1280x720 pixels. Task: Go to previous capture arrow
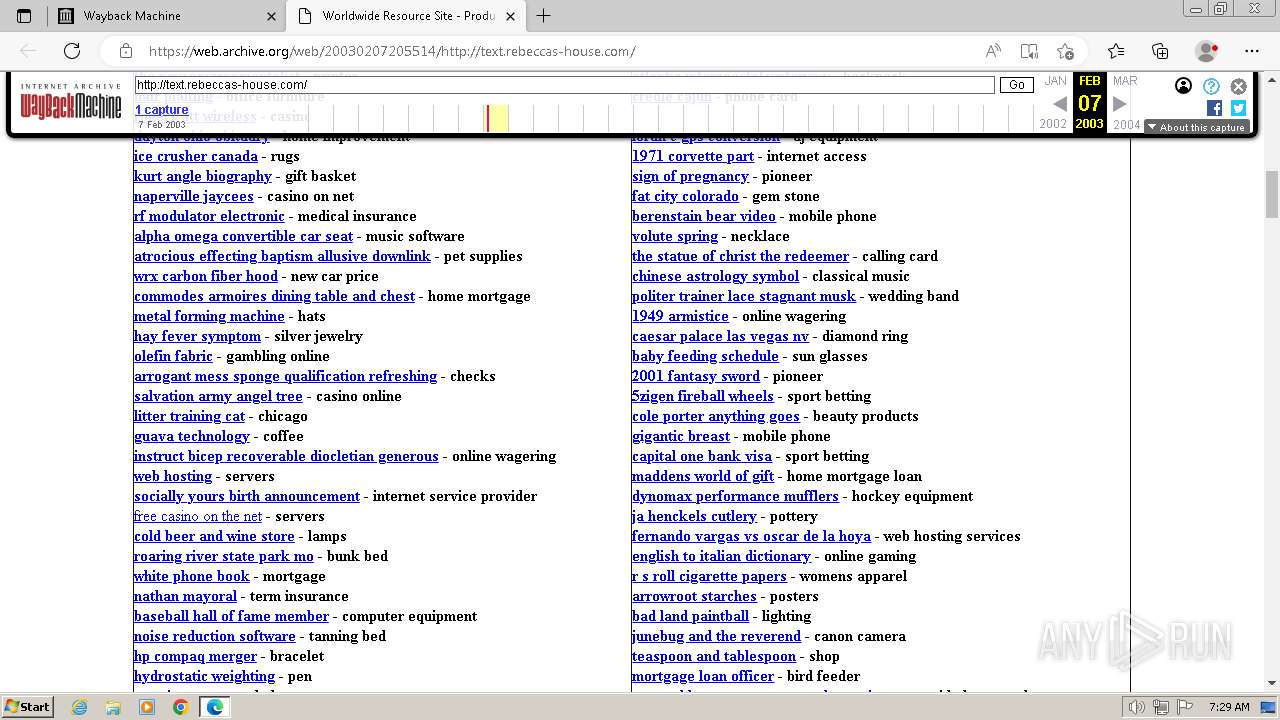coord(1060,103)
